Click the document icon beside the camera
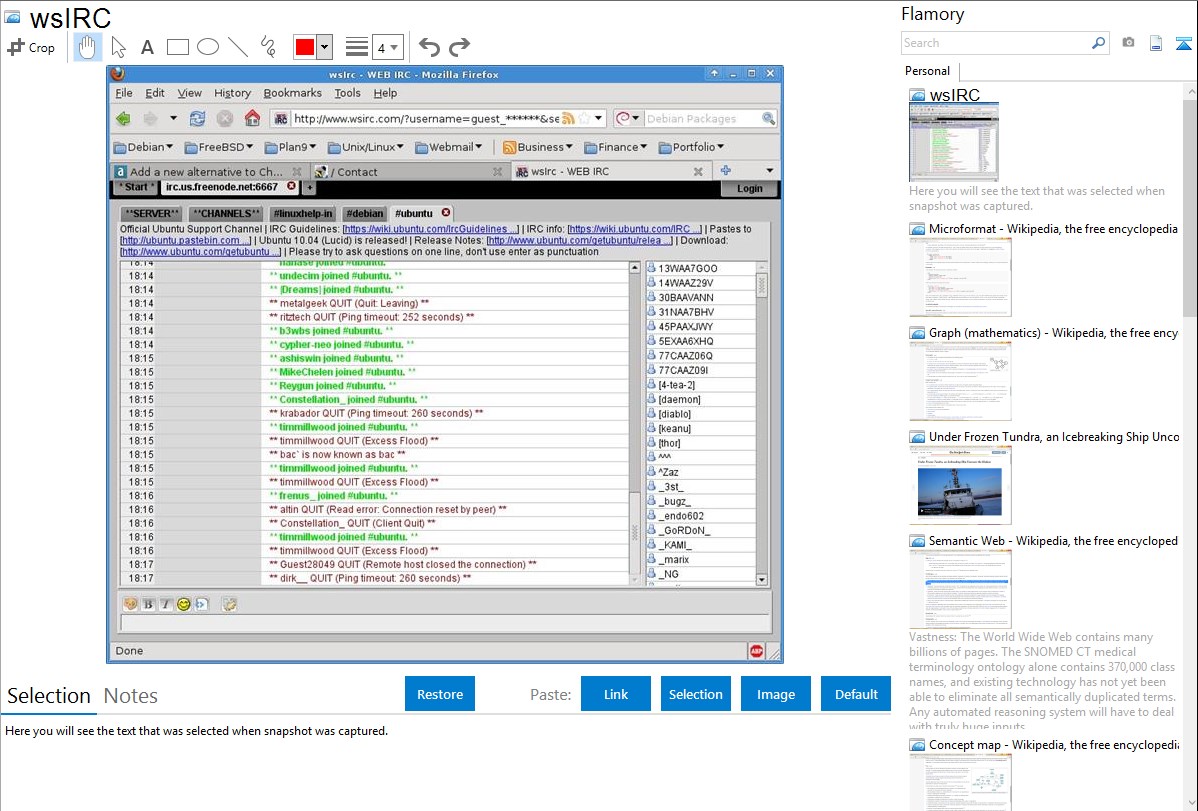1198x811 pixels. pyautogui.click(x=1156, y=43)
